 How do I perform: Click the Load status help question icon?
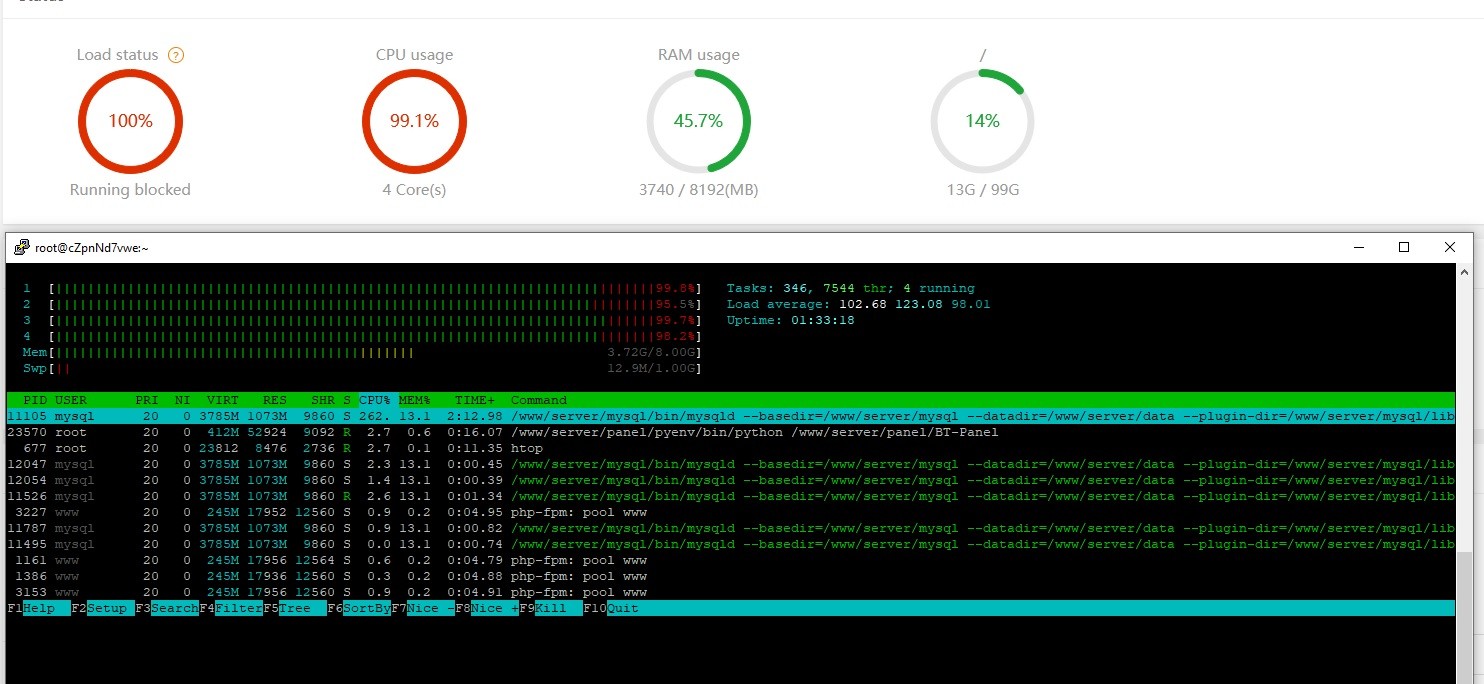[176, 55]
